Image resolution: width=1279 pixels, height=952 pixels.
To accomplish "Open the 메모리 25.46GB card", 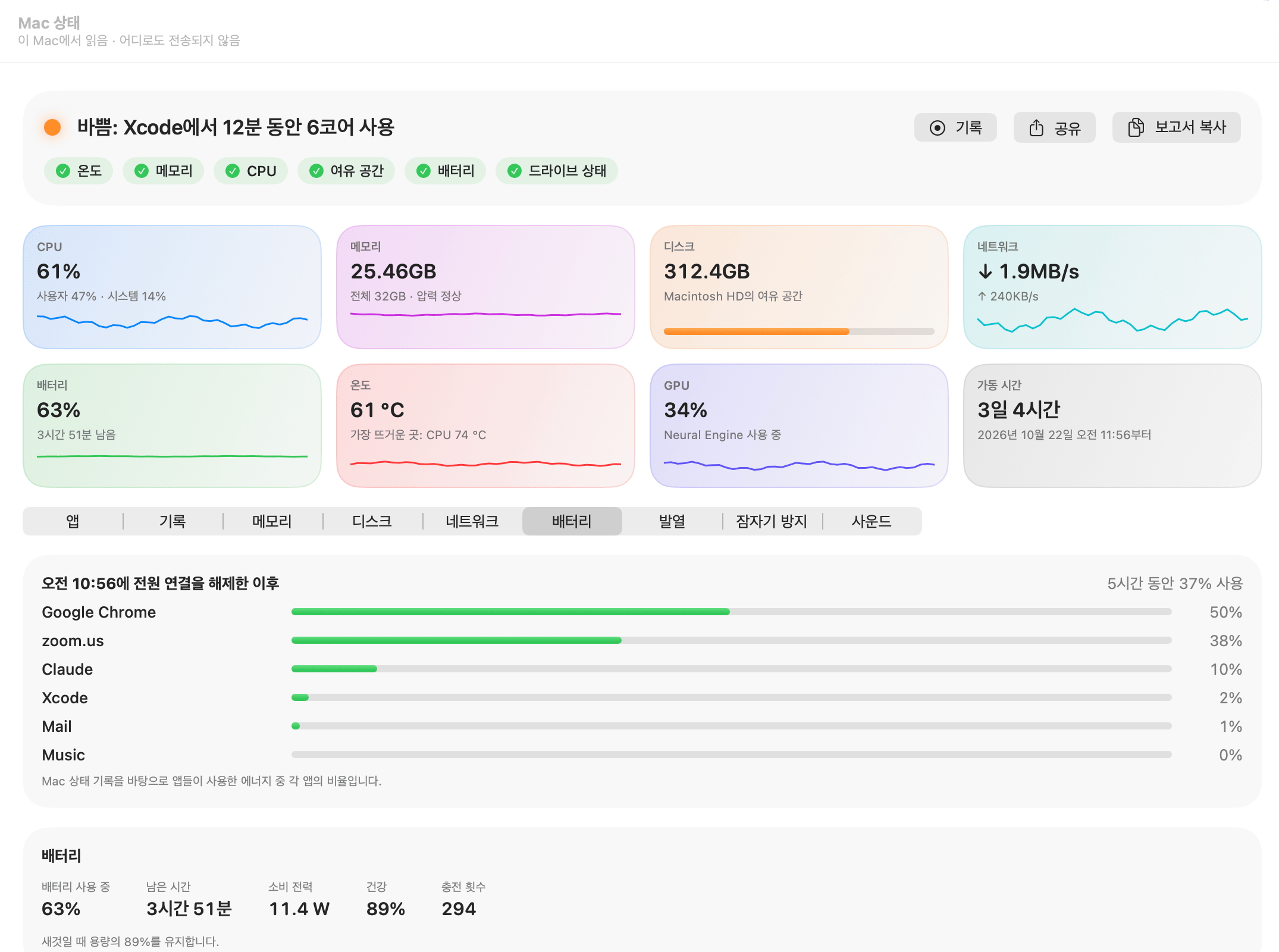I will (x=485, y=287).
